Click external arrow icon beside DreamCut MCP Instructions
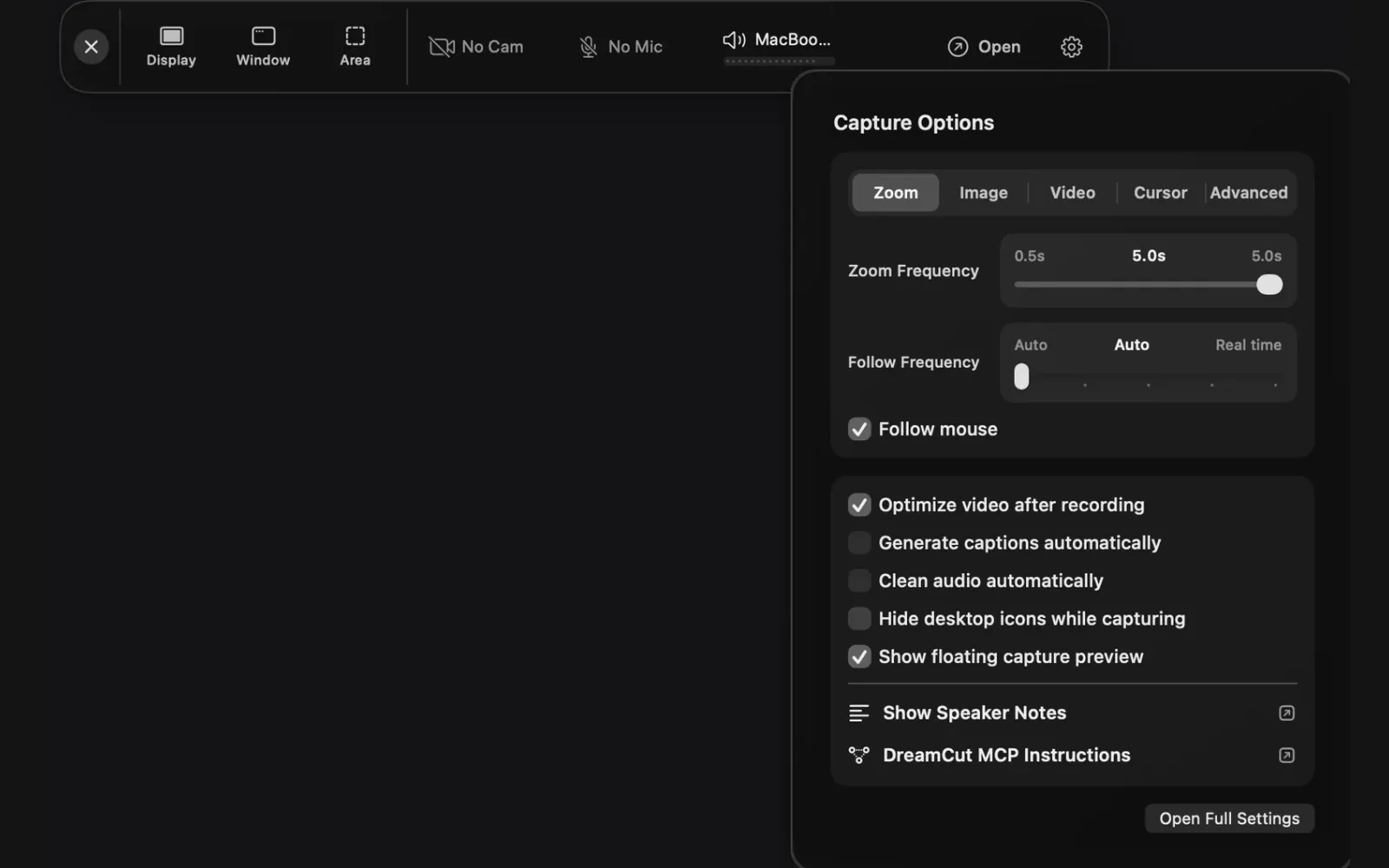1389x868 pixels. [x=1287, y=755]
